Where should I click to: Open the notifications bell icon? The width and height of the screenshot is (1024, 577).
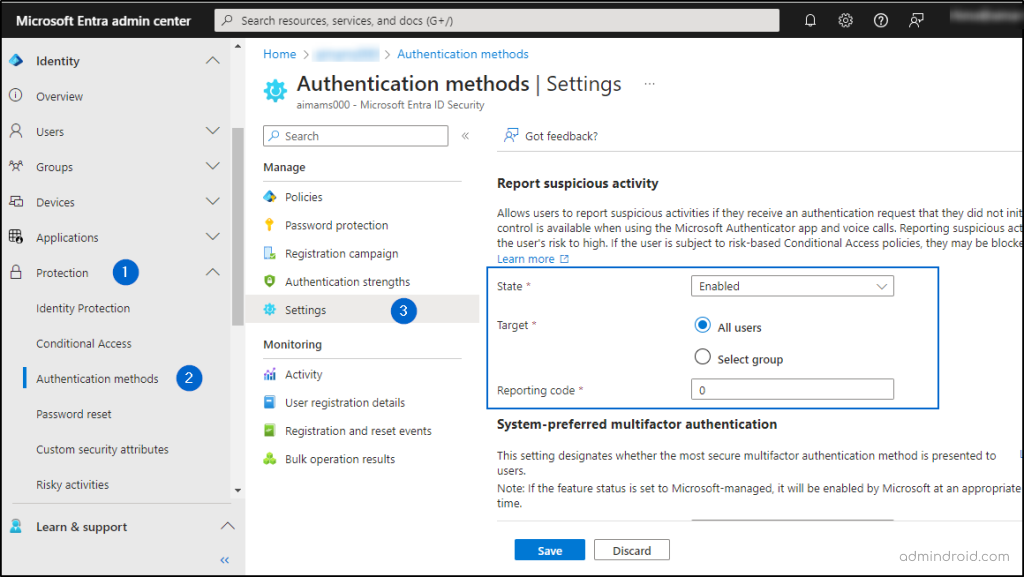(x=810, y=20)
